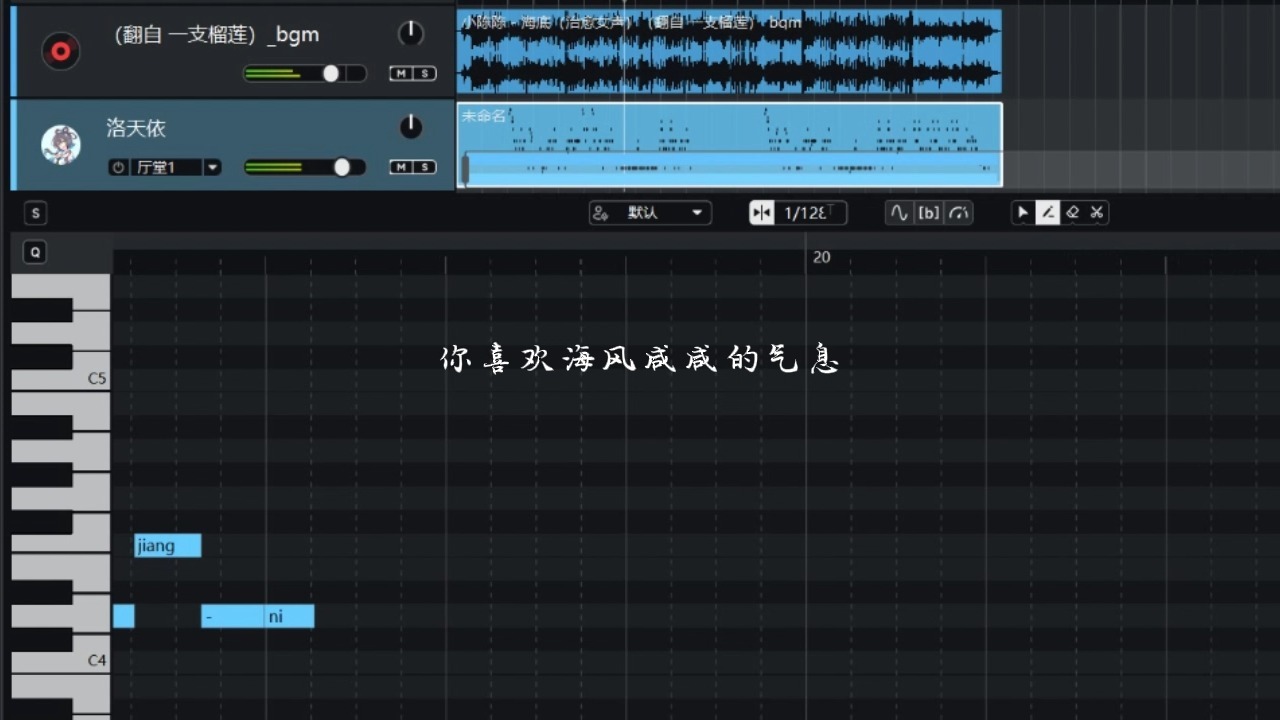Click the vocal clip's left edge handle

pos(465,170)
